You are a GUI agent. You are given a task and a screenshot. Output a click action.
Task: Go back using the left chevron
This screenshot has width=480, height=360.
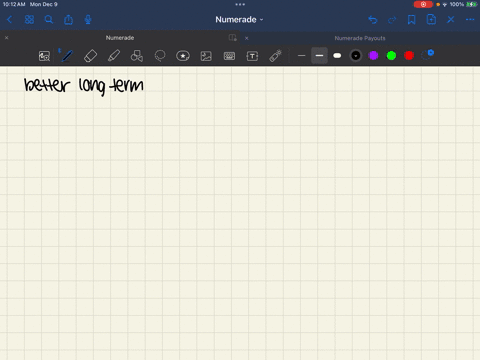9,20
